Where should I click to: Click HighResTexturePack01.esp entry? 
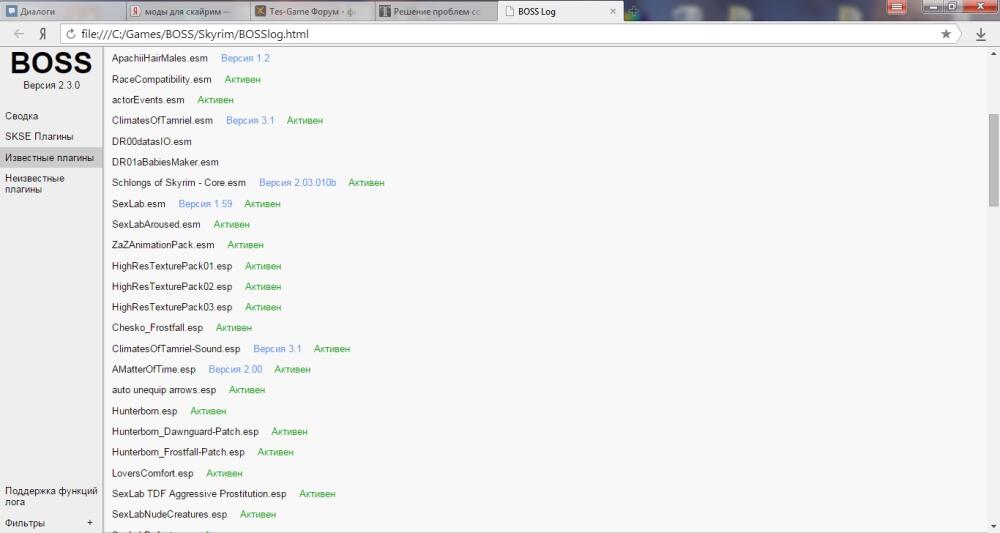pyautogui.click(x=172, y=266)
